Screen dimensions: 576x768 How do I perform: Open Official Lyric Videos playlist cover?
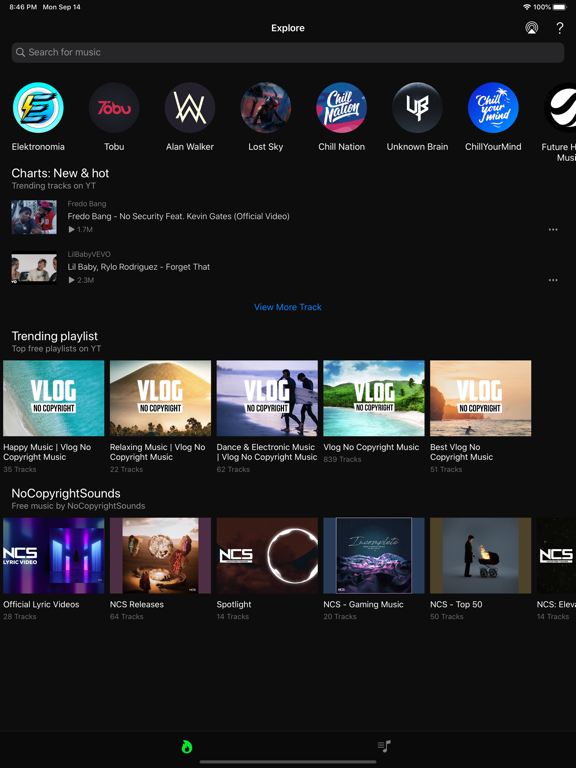(54, 555)
